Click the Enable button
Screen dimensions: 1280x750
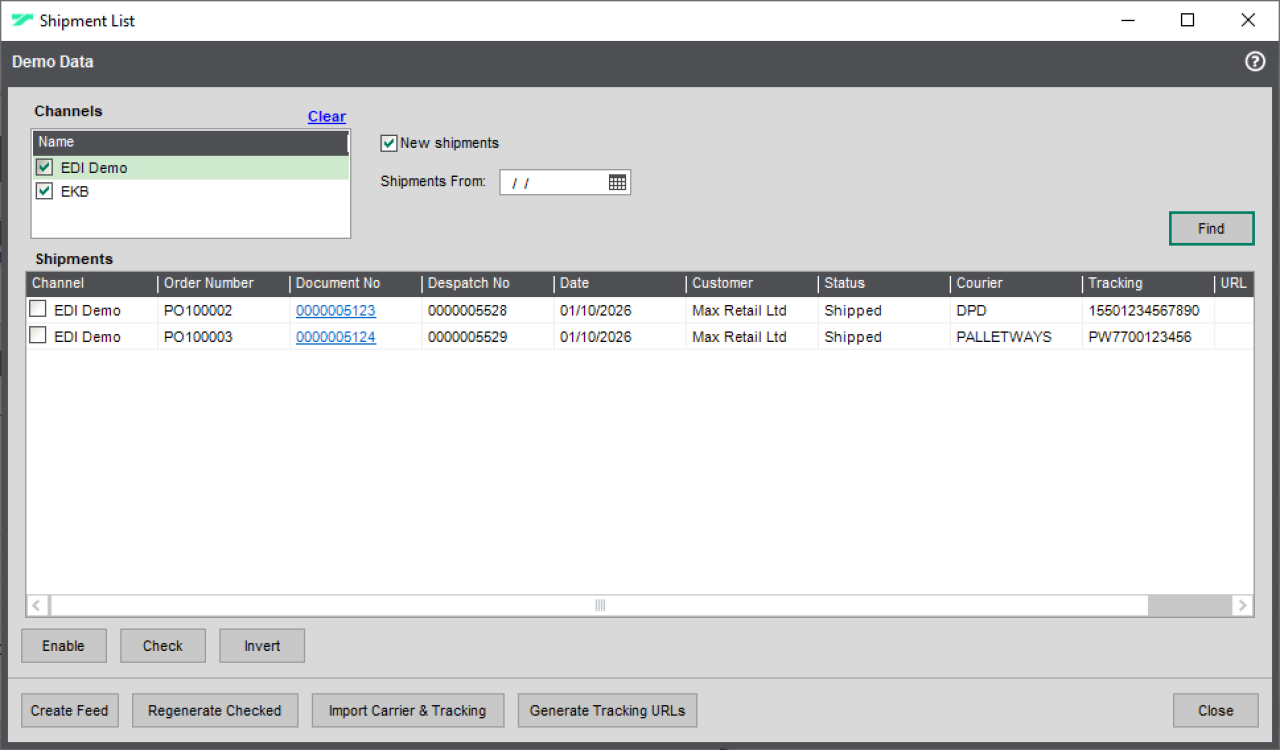[x=63, y=646]
